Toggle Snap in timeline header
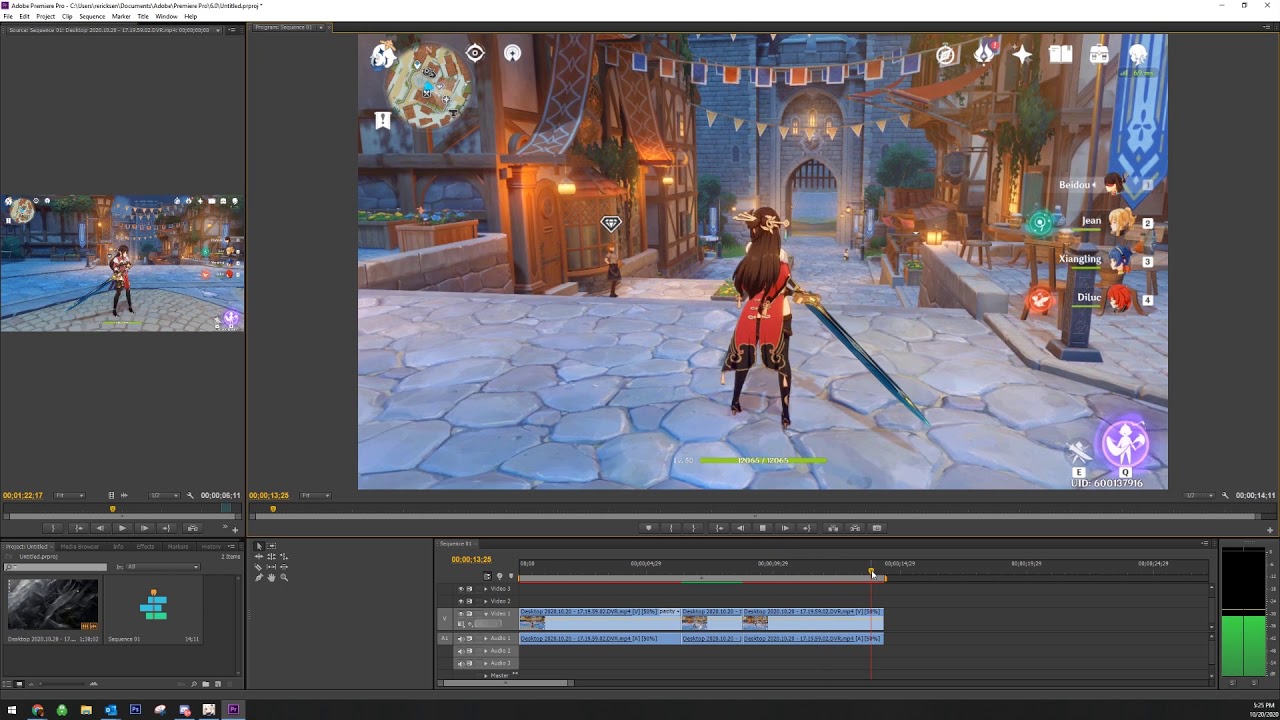 pyautogui.click(x=487, y=576)
